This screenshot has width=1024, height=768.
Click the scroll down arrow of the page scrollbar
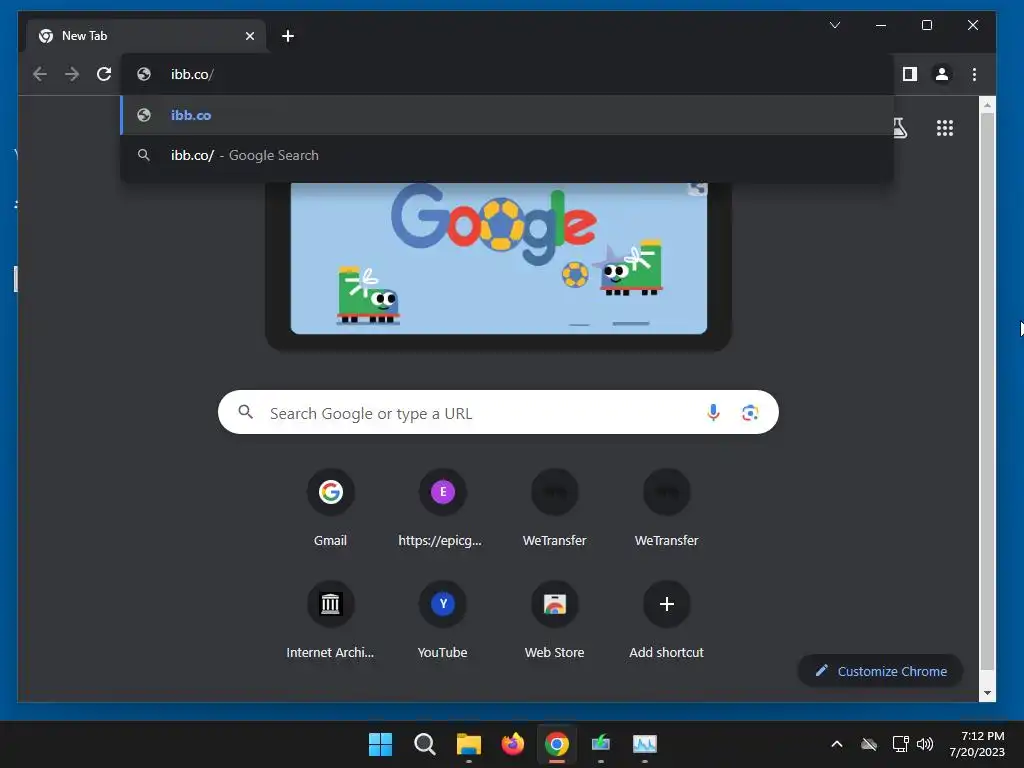987,693
